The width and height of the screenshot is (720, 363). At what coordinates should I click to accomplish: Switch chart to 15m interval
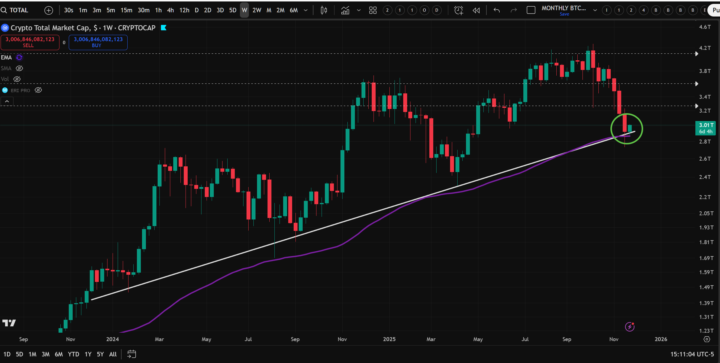126,10
